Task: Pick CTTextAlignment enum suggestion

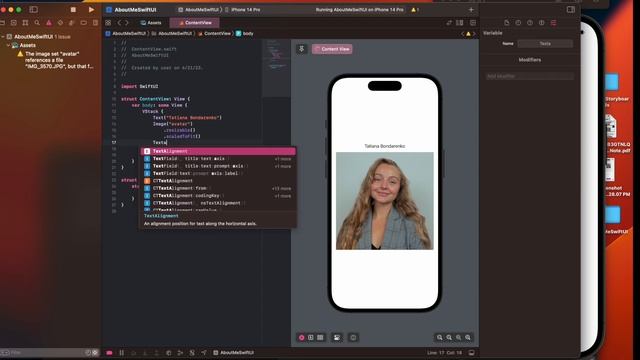Action: (218, 181)
